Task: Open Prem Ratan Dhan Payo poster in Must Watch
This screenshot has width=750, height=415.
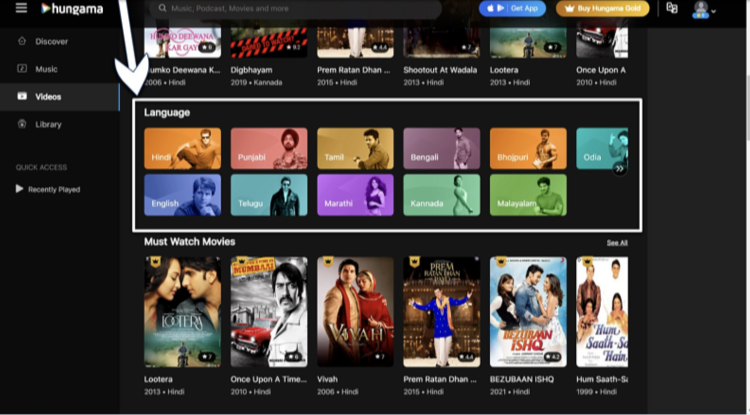Action: click(442, 312)
